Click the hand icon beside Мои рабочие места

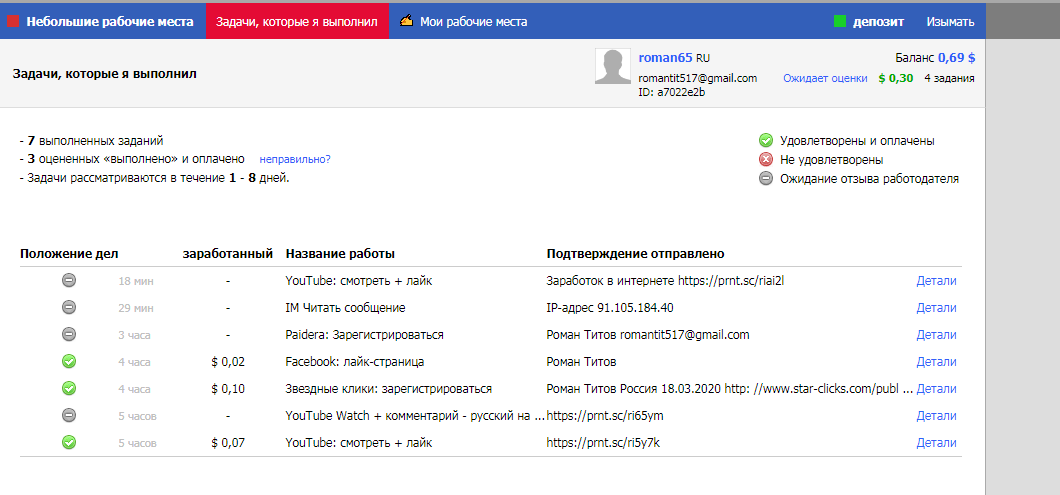click(x=406, y=21)
